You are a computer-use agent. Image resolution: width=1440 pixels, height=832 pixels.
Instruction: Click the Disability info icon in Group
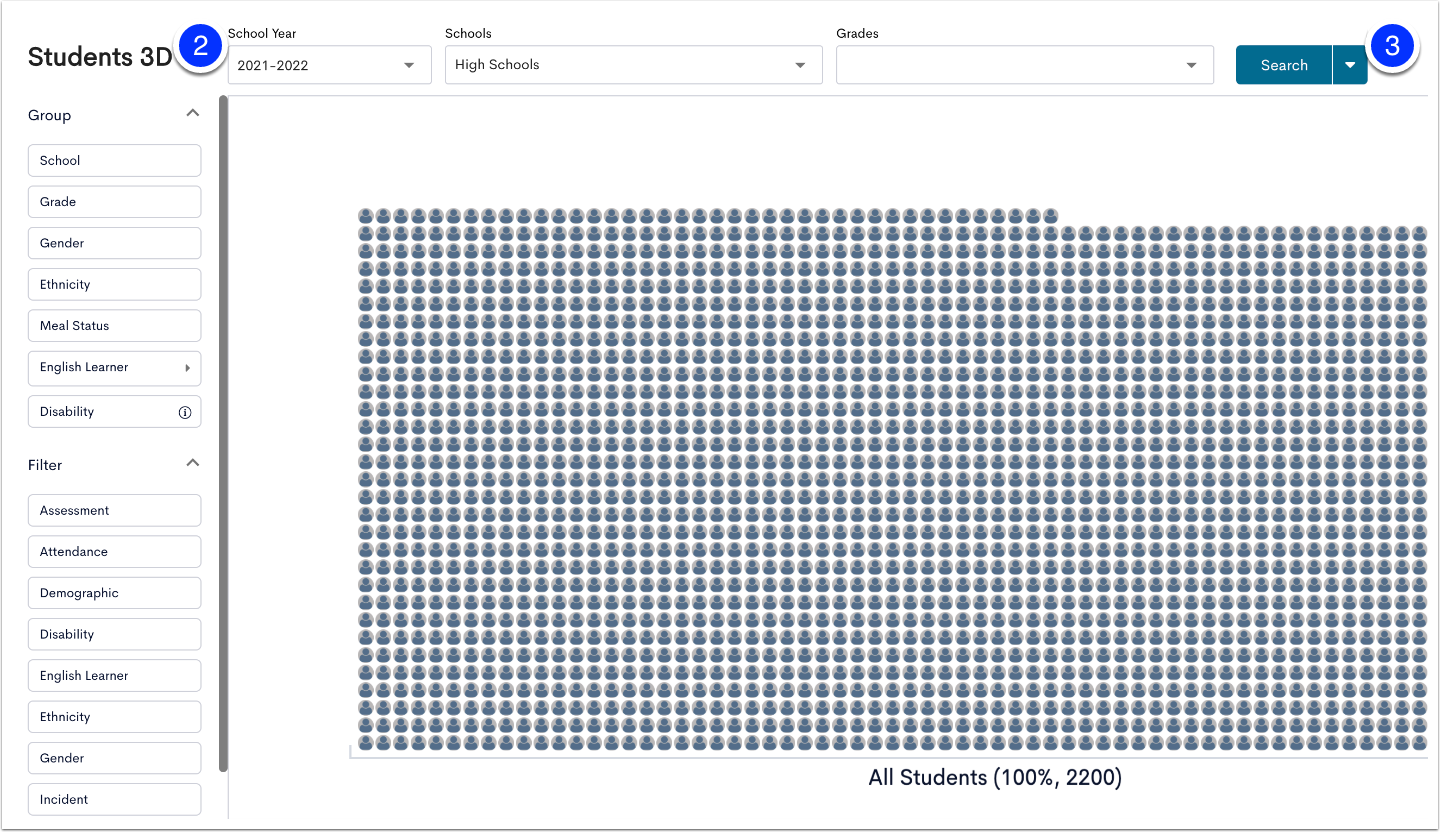pos(185,412)
